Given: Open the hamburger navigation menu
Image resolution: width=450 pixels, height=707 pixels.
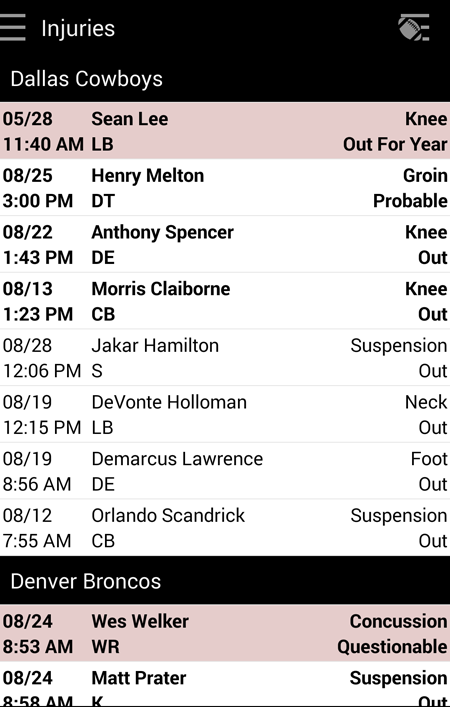Looking at the screenshot, I should 13,28.
